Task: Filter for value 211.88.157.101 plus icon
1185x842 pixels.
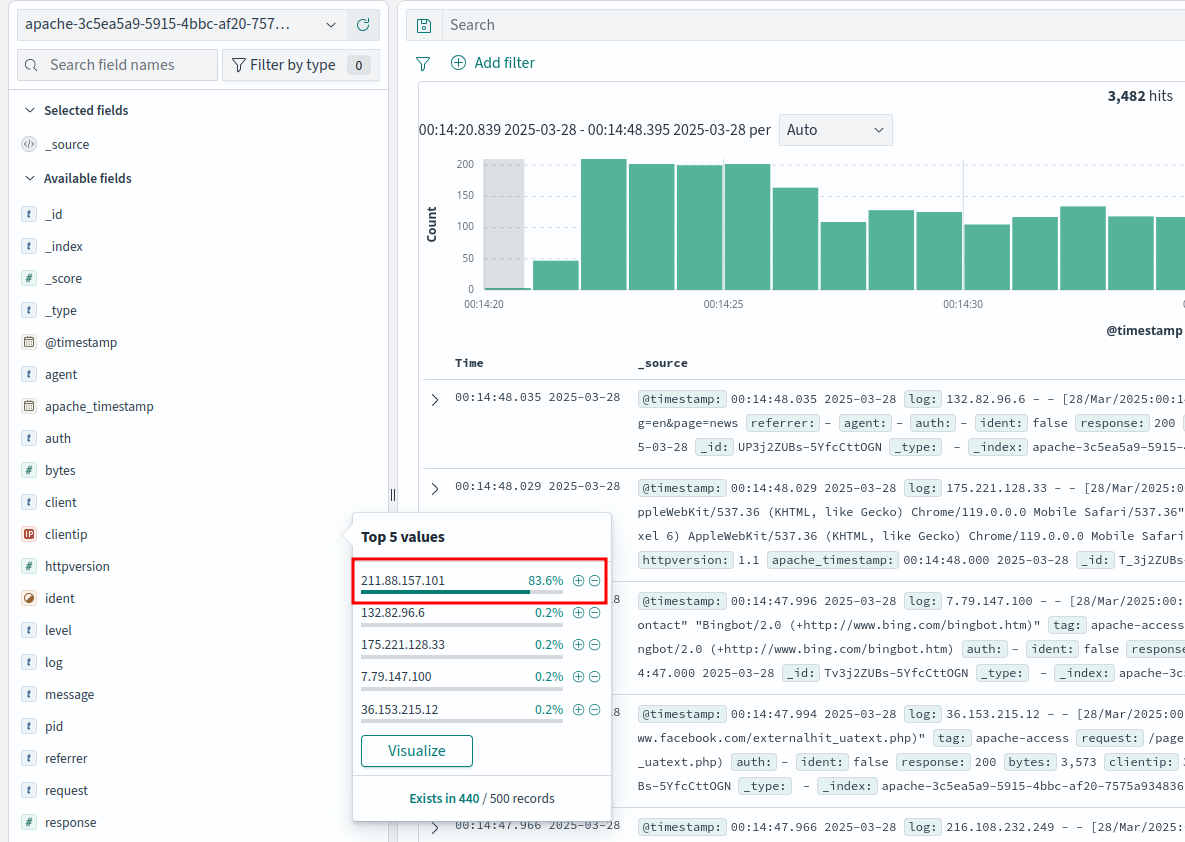Action: pyautogui.click(x=578, y=581)
